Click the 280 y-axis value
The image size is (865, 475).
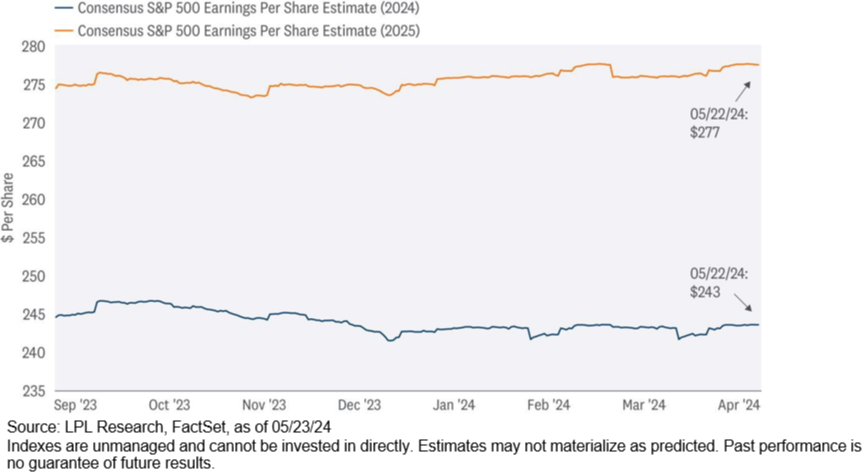click(x=30, y=47)
